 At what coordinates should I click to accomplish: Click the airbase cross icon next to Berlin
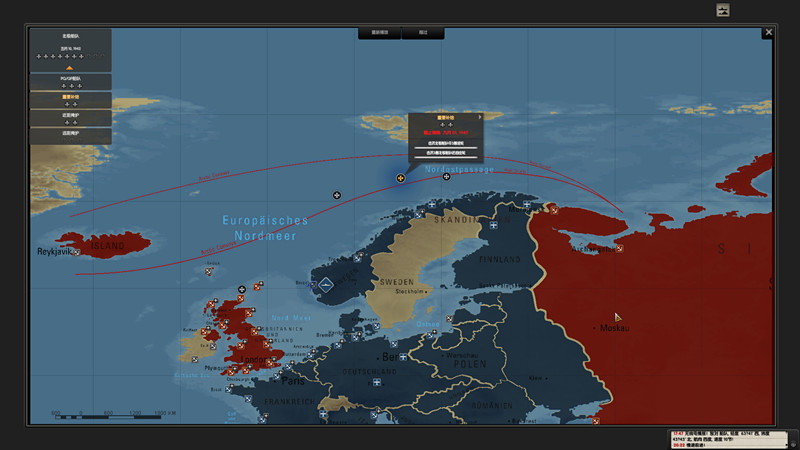tap(403, 357)
